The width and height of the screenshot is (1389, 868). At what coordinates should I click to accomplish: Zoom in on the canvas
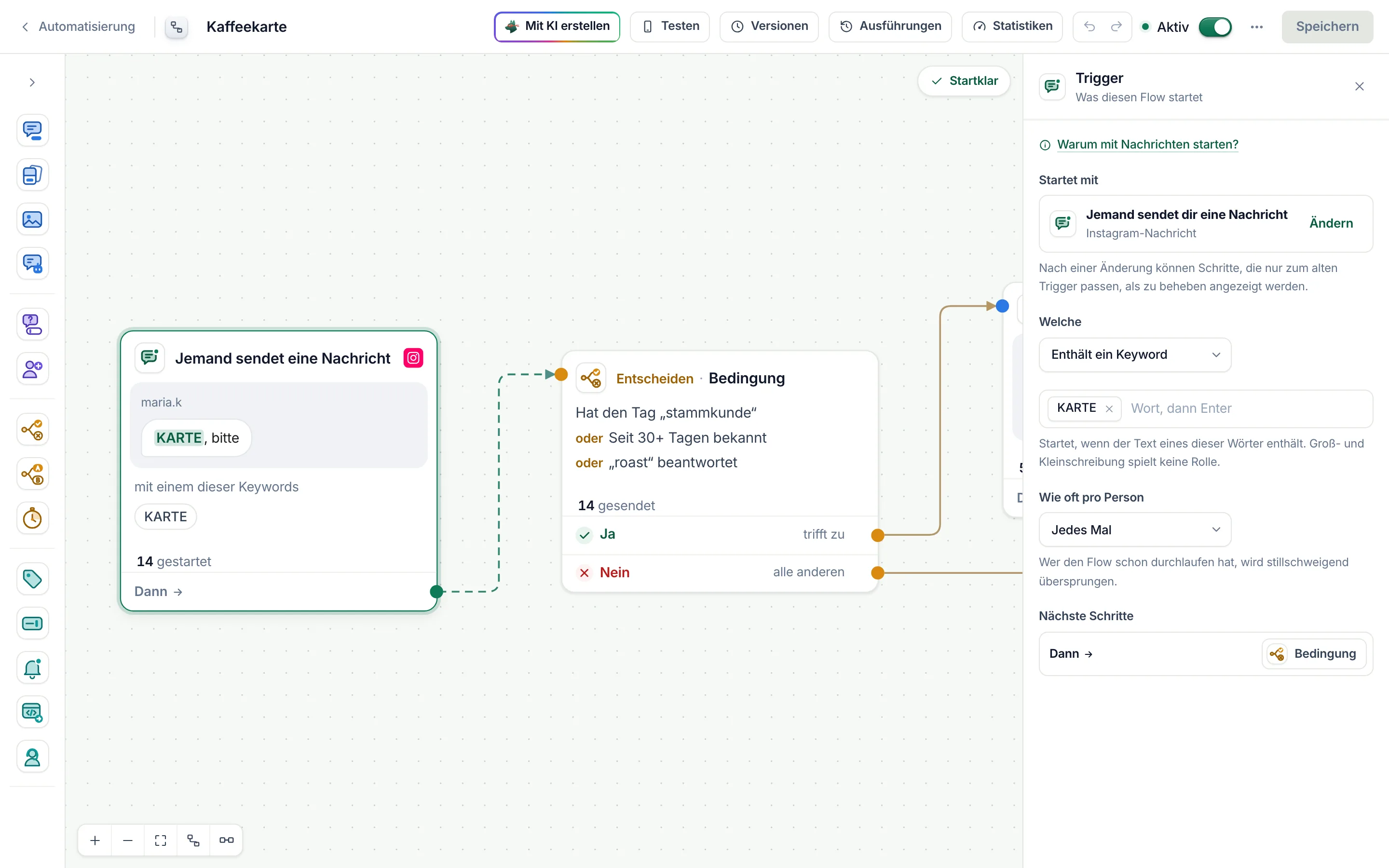pos(95,841)
